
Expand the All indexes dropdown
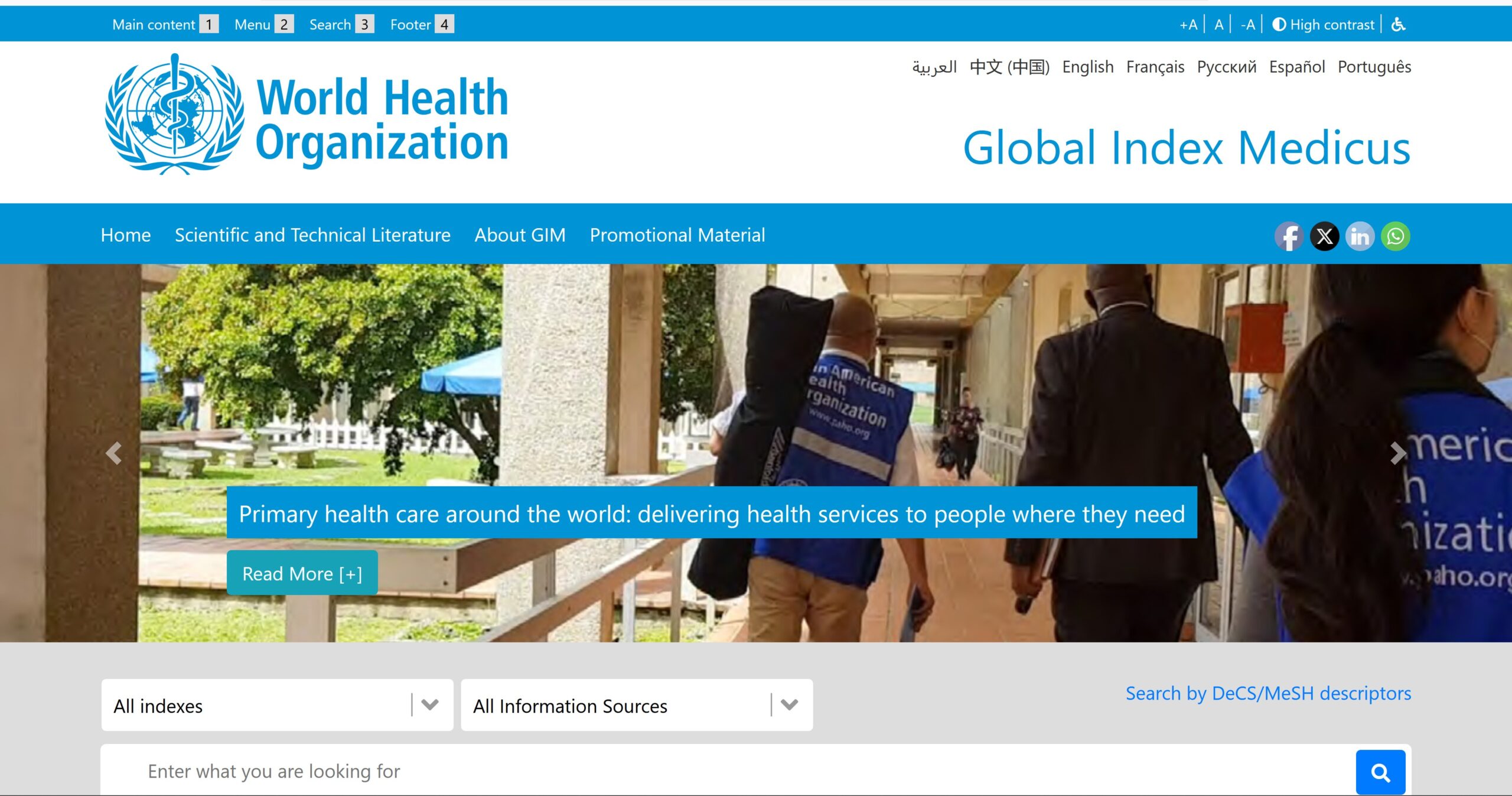click(276, 705)
